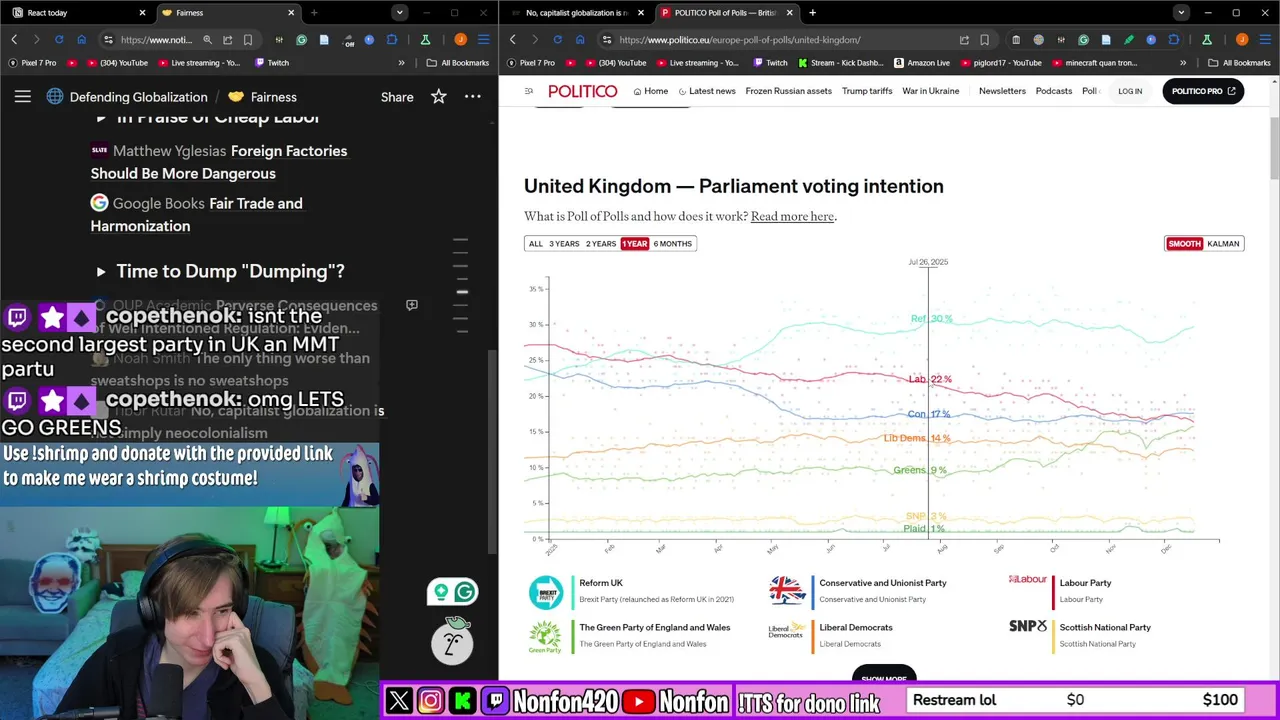The width and height of the screenshot is (1280, 720).
Task: Open Podcasts in POLITICO nav
Action: pyautogui.click(x=1054, y=91)
